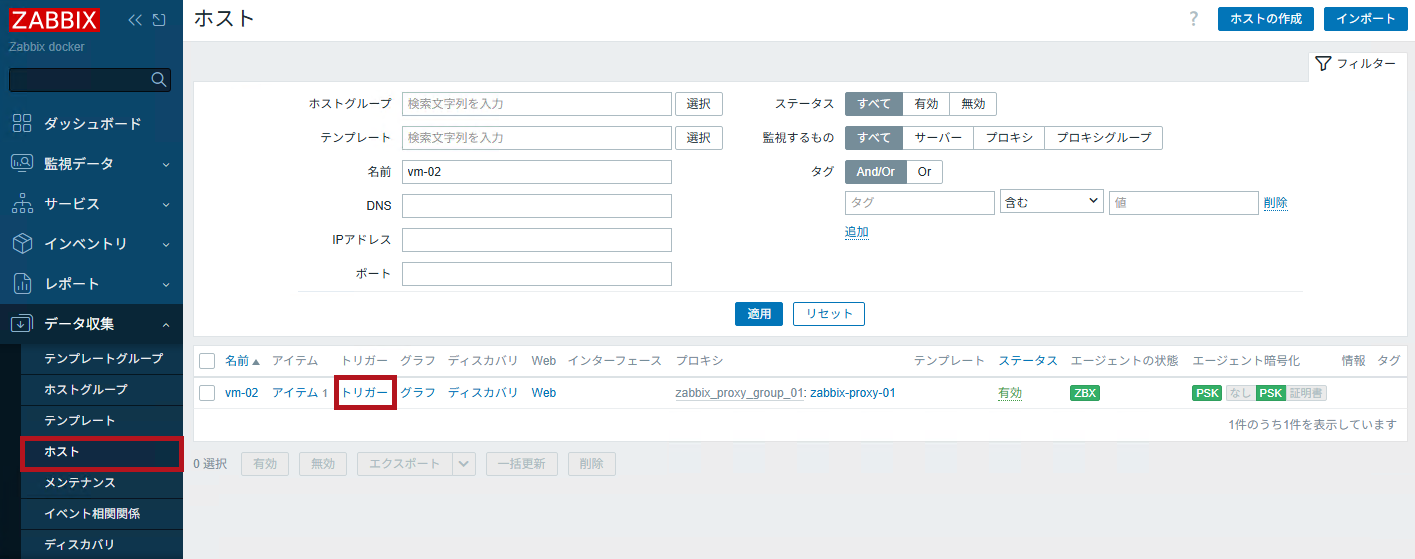This screenshot has width=1415, height=559.
Task: Click the フィルター funnel icon
Action: point(1323,64)
